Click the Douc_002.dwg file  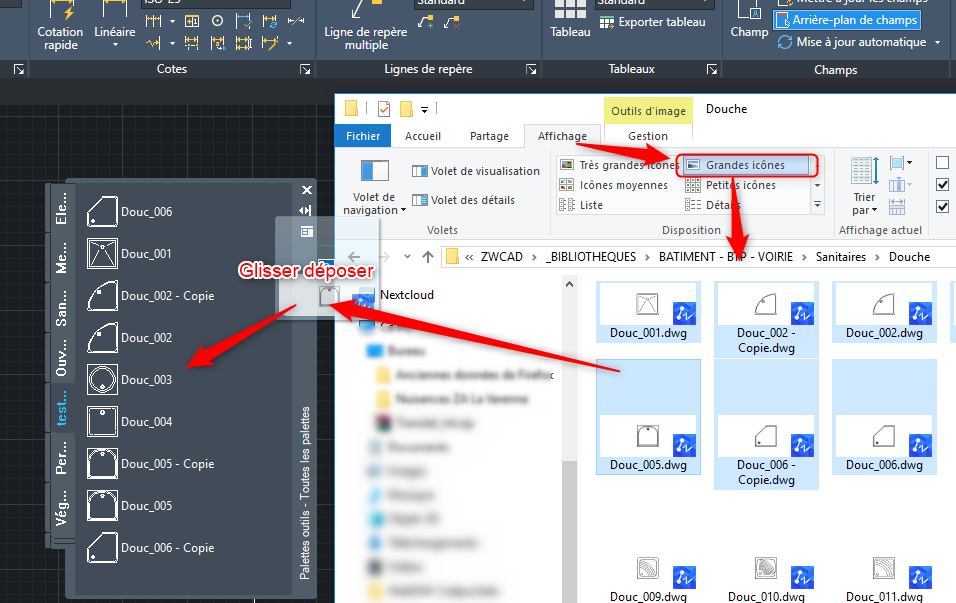click(x=883, y=312)
